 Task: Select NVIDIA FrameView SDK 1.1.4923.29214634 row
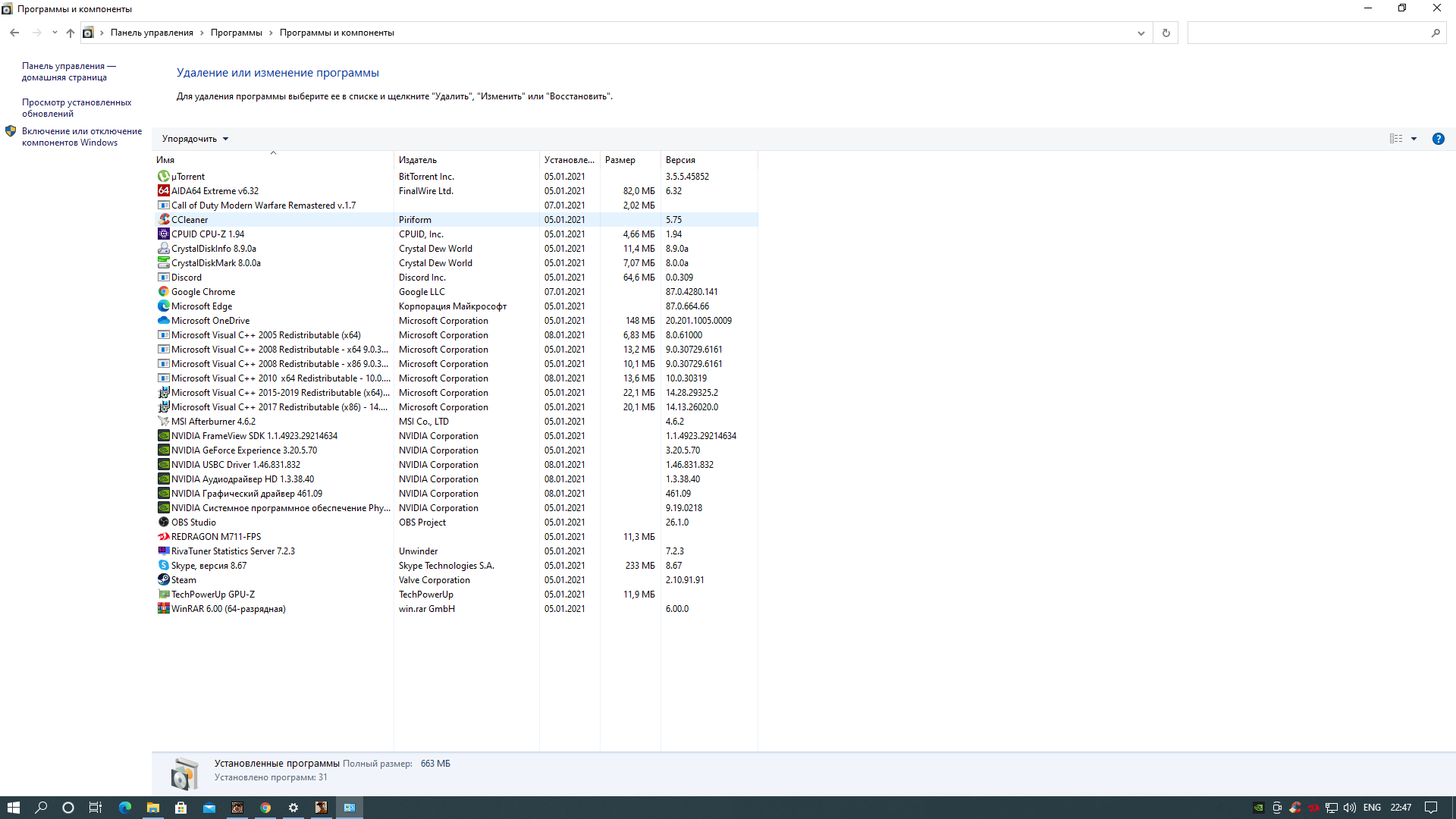(456, 436)
